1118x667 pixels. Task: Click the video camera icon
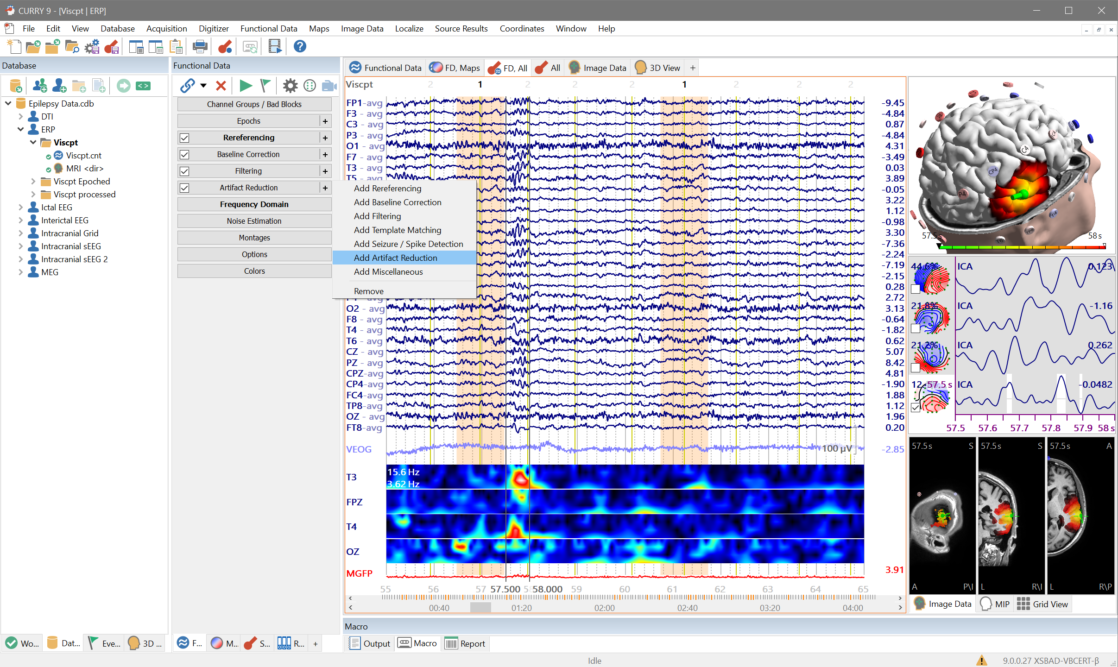pyautogui.click(x=329, y=86)
